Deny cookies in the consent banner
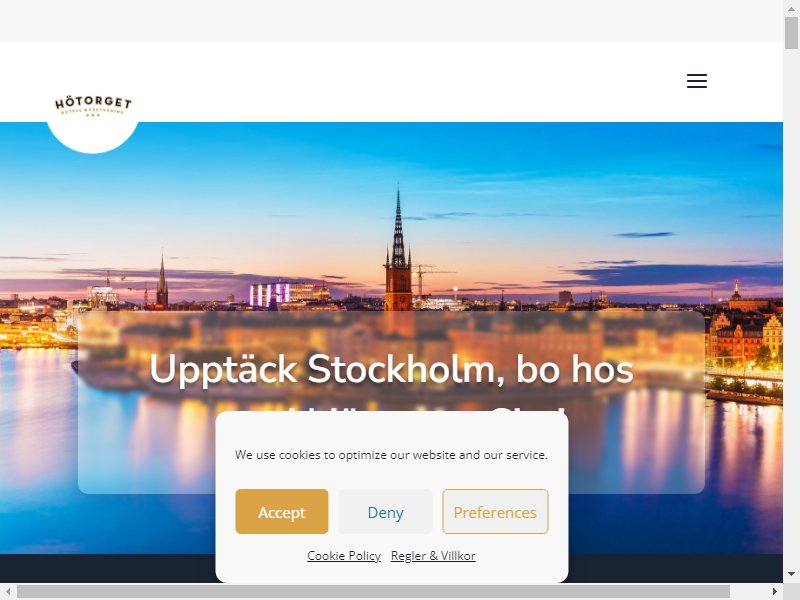 tap(385, 511)
